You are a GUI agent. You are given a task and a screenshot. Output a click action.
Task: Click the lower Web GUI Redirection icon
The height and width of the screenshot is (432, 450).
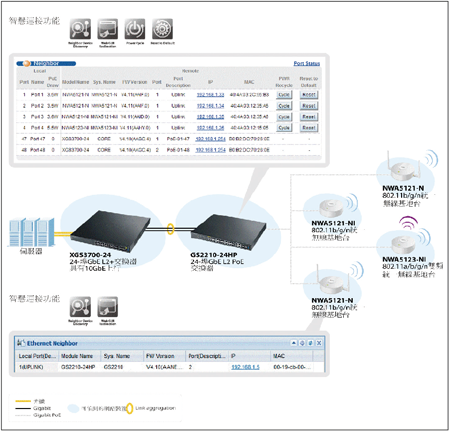tap(107, 307)
